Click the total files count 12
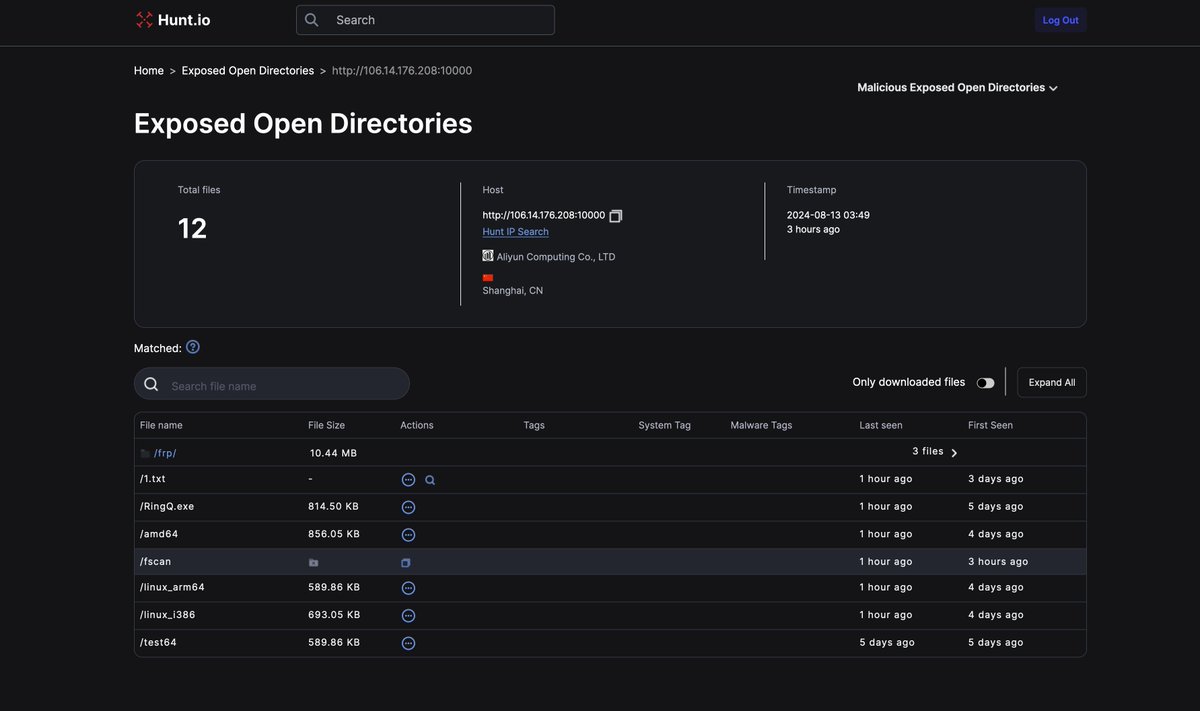This screenshot has height=711, width=1200. pos(192,229)
